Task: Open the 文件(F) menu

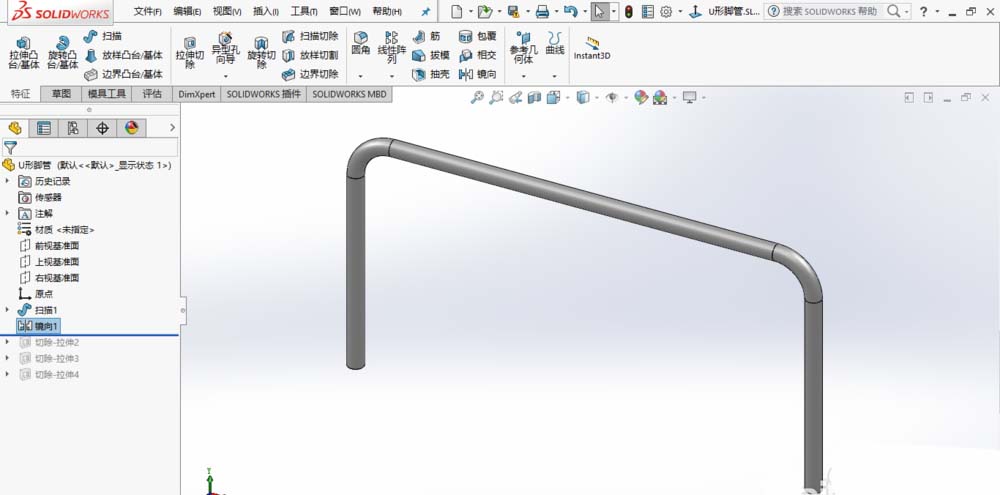Action: [147, 11]
